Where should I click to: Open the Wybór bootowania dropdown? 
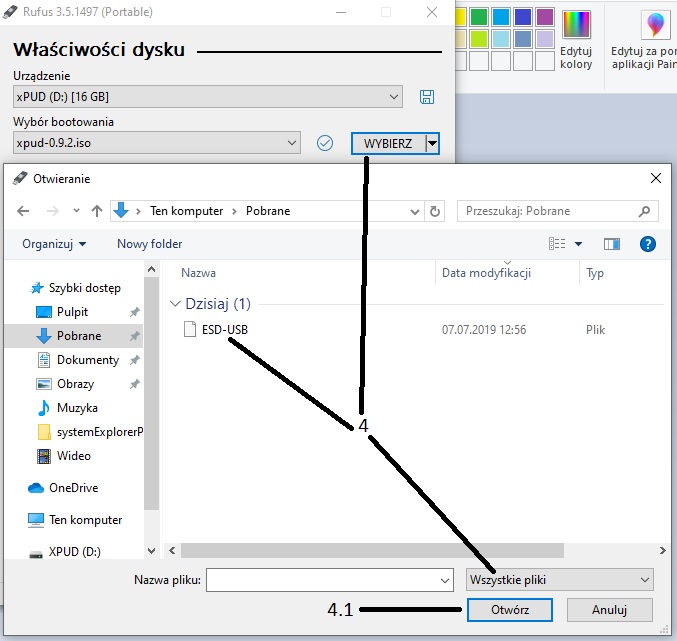157,143
